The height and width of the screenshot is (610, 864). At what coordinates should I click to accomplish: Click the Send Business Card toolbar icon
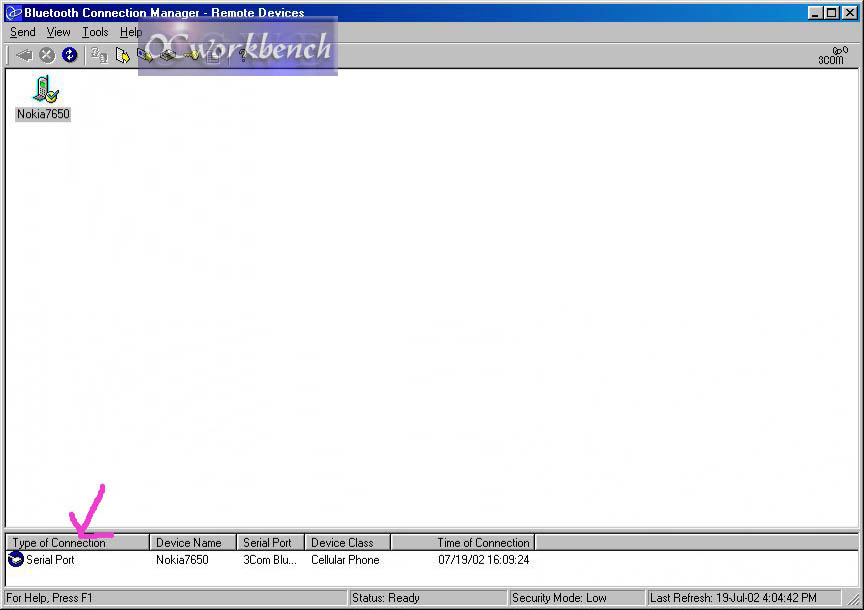coord(145,55)
